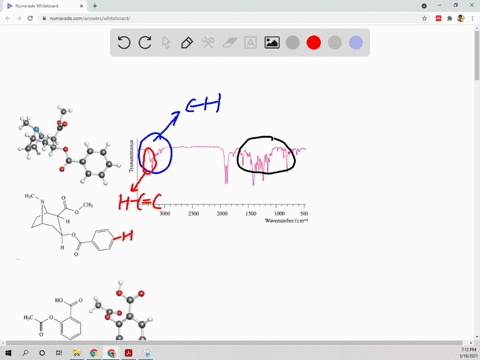Select the pointer cursor tool
Screen dimensions: 480x360
166,43
